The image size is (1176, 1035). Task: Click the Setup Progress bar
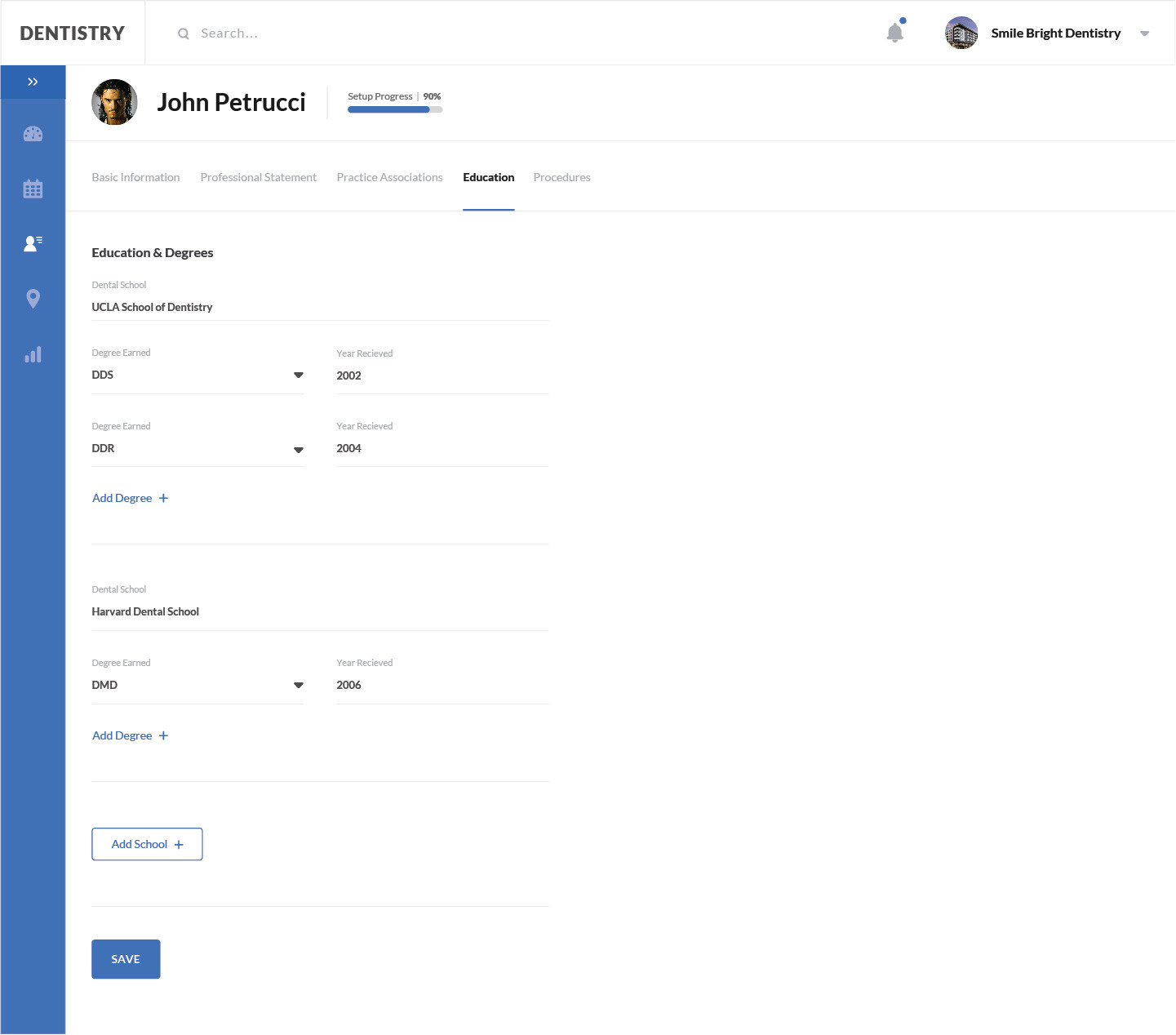(395, 109)
